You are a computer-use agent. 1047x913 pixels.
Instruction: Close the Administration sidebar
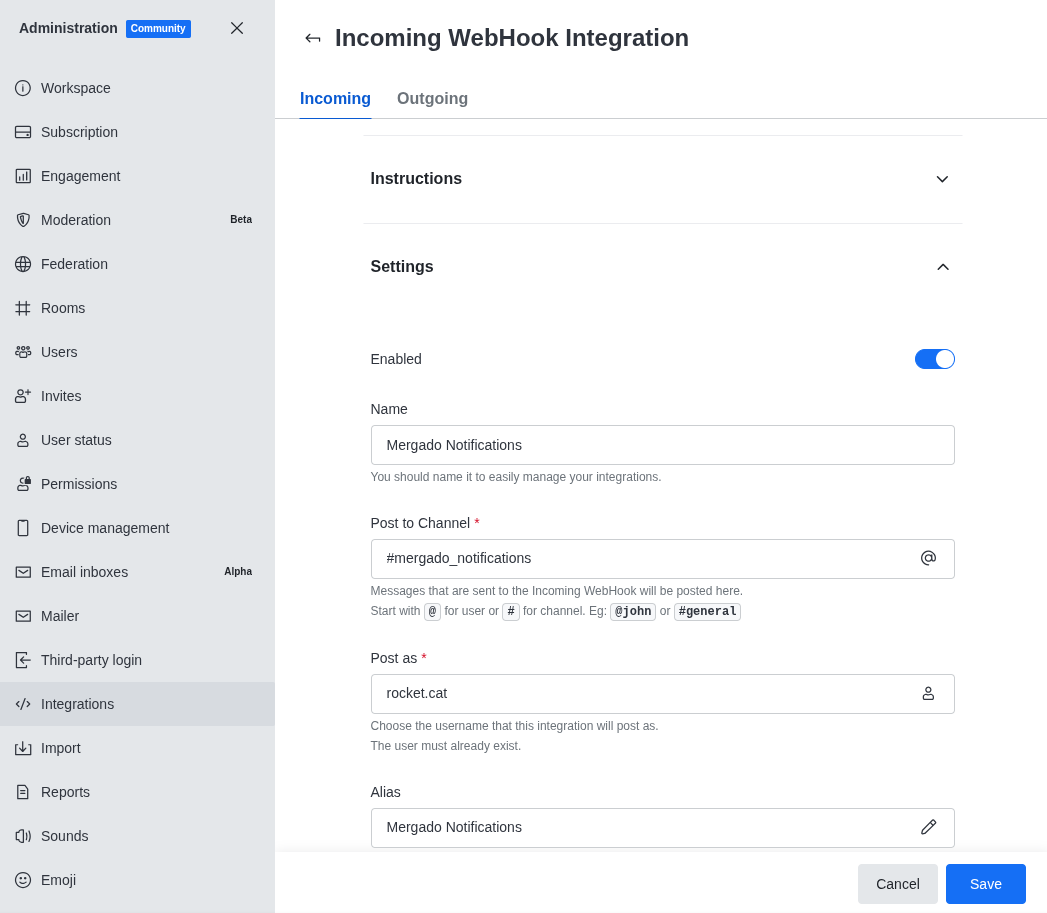tap(237, 28)
